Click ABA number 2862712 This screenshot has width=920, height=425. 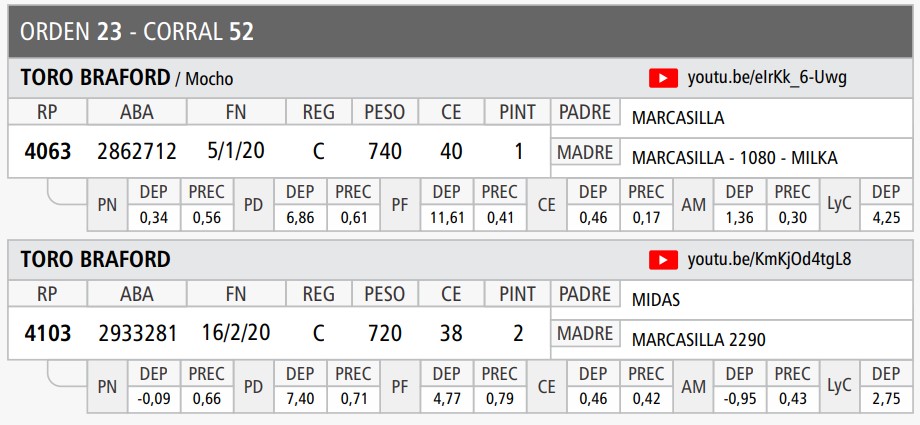137,152
